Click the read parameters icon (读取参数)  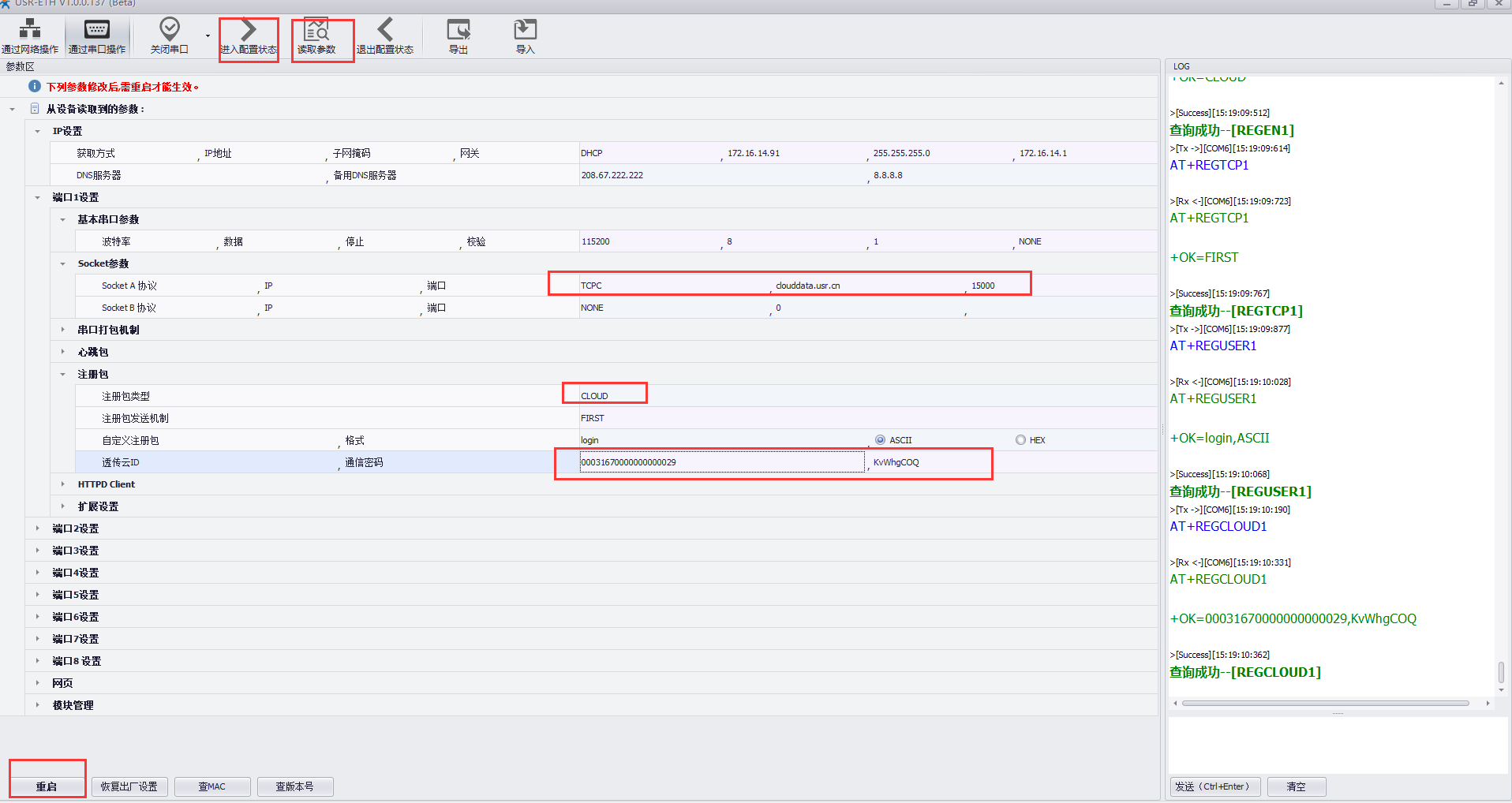pos(316,36)
